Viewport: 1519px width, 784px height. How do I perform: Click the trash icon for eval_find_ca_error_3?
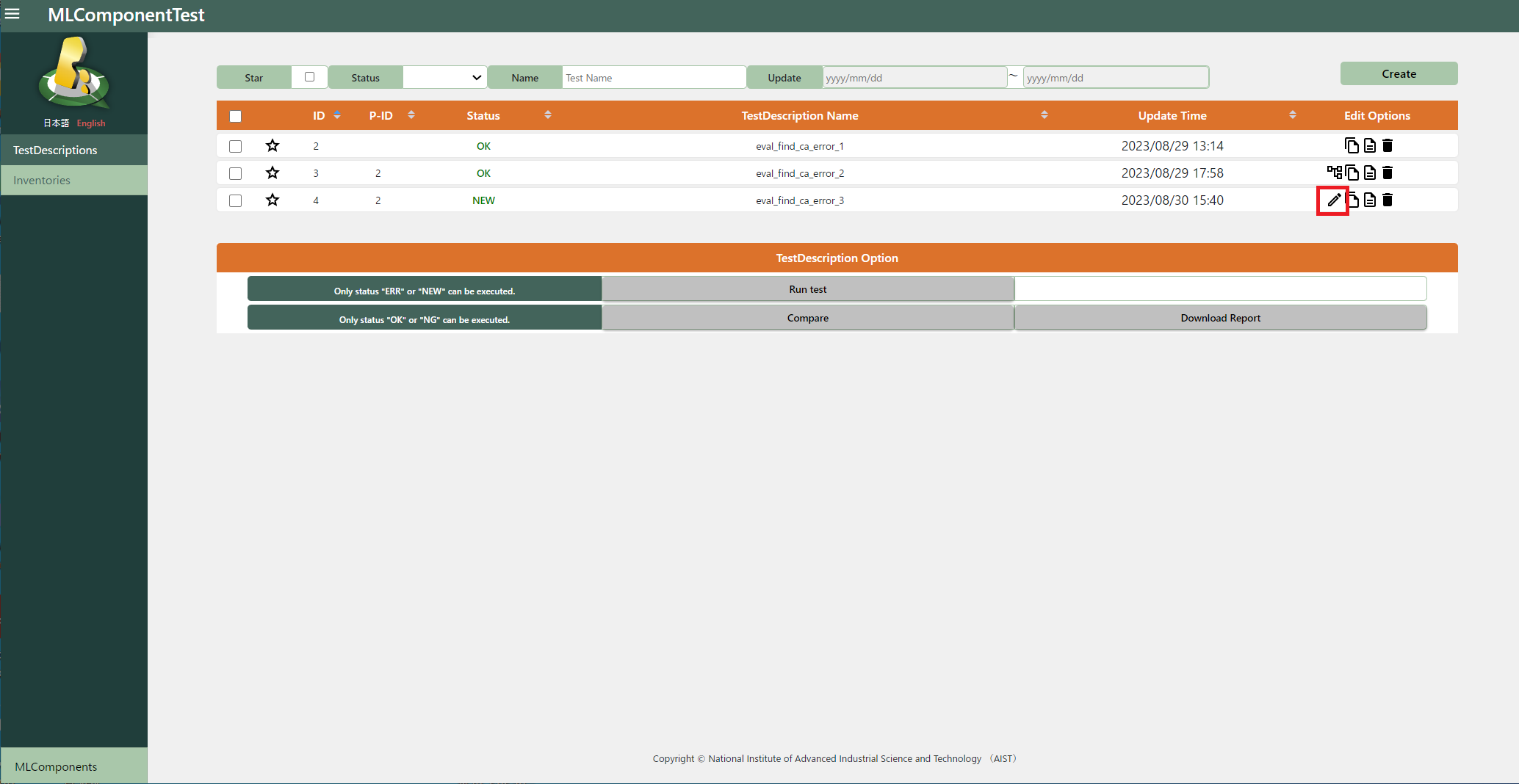1388,200
